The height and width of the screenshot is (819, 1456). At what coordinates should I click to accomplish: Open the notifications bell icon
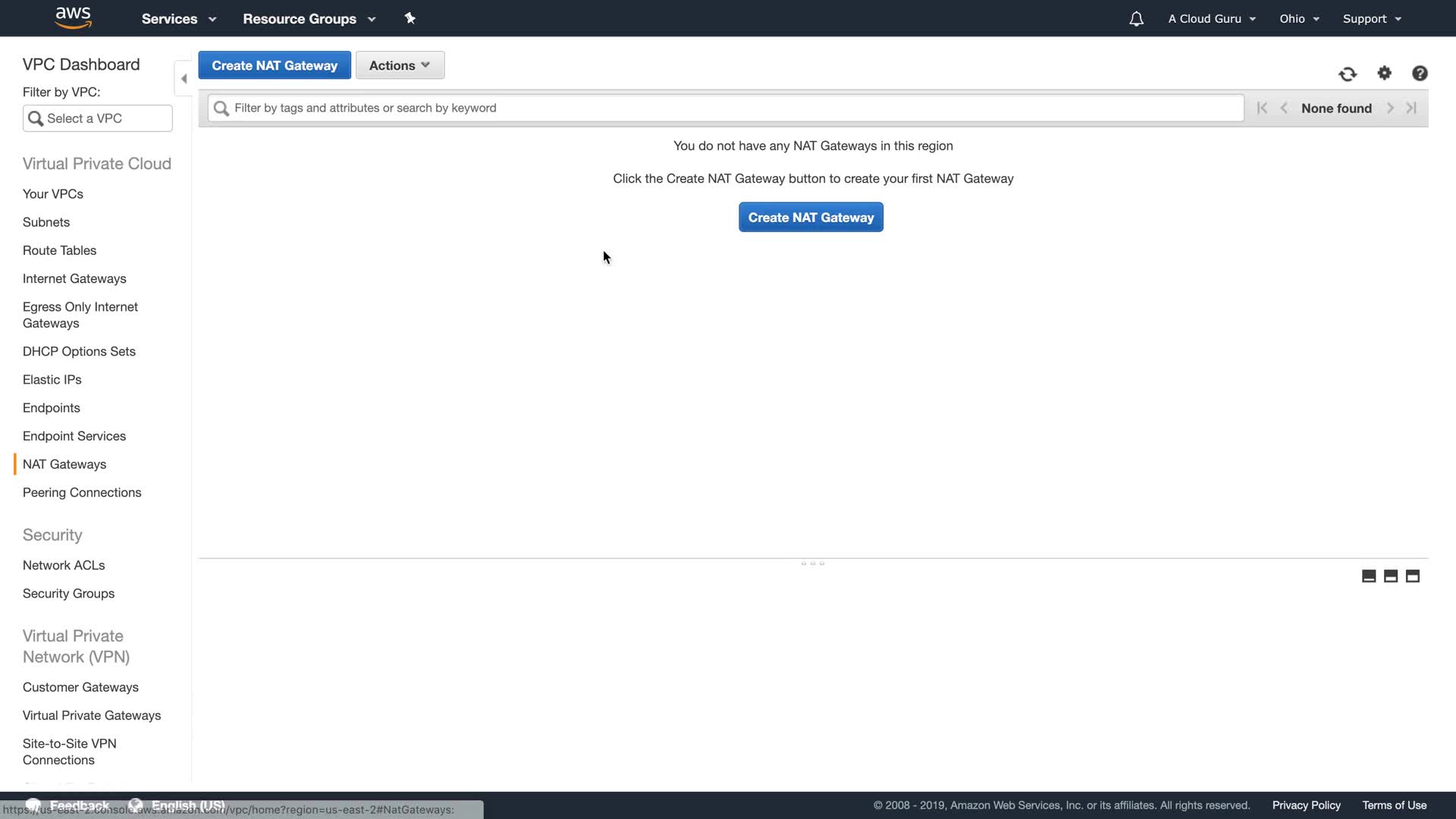tap(1136, 19)
